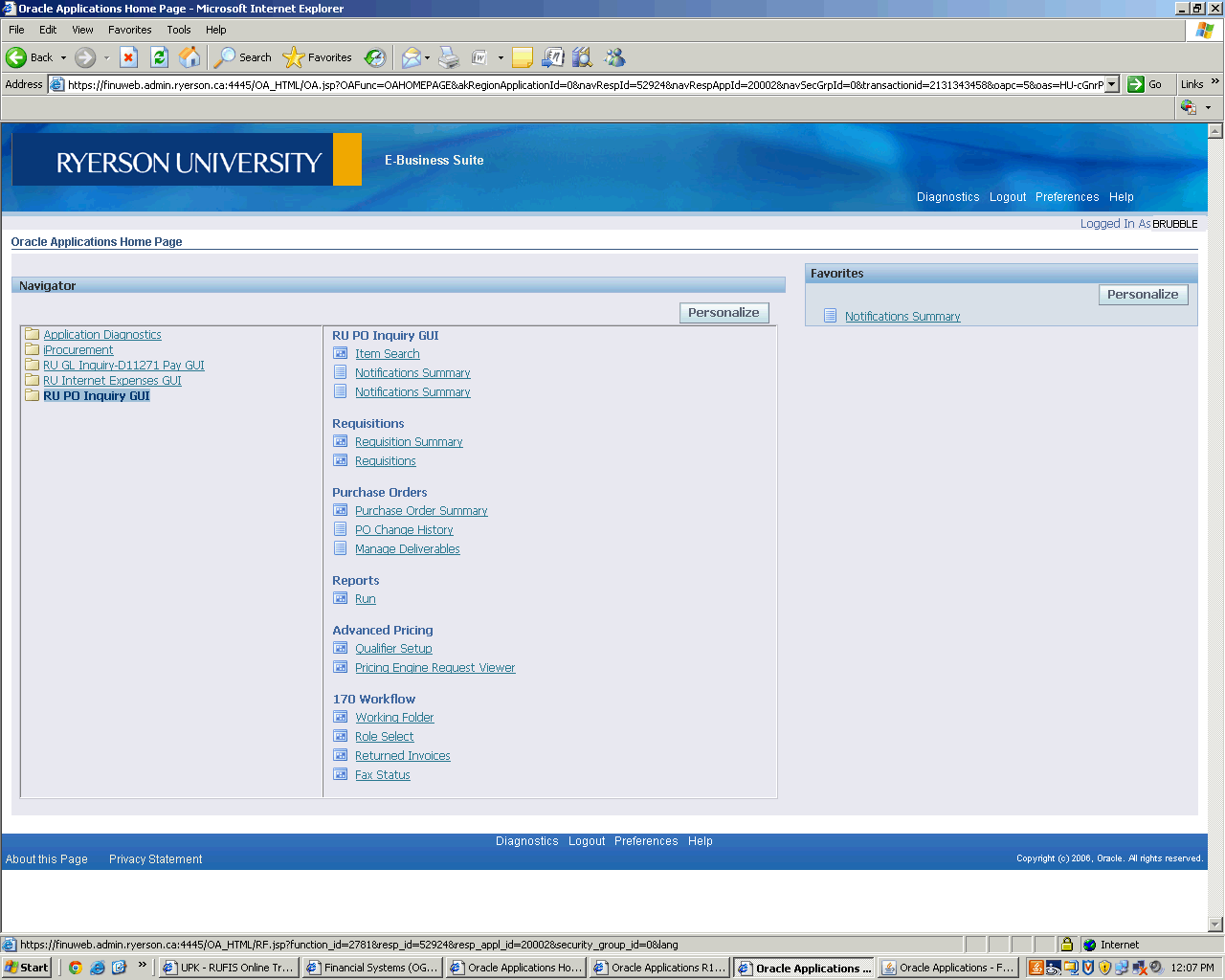Open the Tools menu
This screenshot has height=980, width=1225.
[x=179, y=30]
